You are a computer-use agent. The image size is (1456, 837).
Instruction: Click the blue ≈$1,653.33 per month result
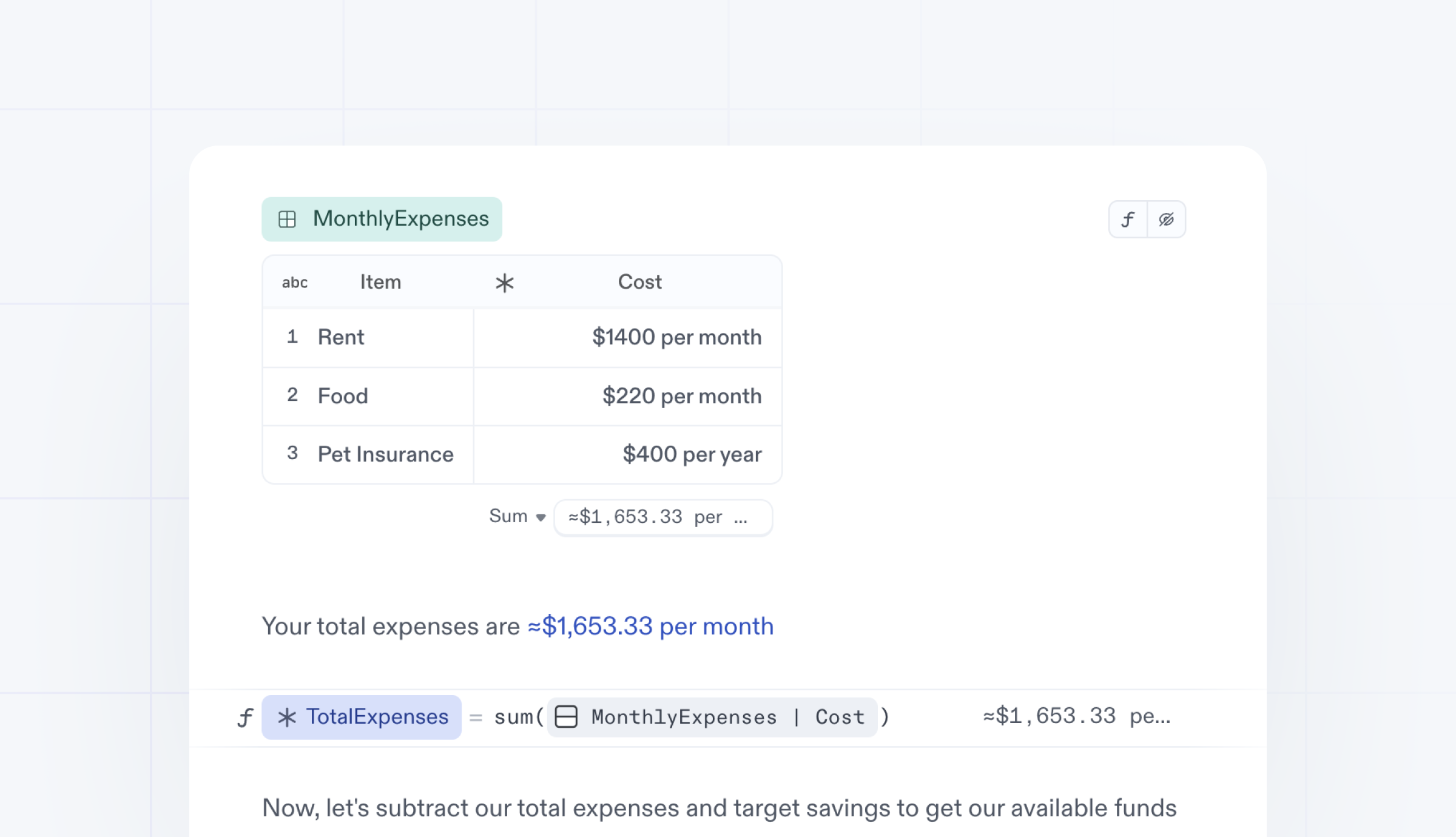click(x=650, y=626)
